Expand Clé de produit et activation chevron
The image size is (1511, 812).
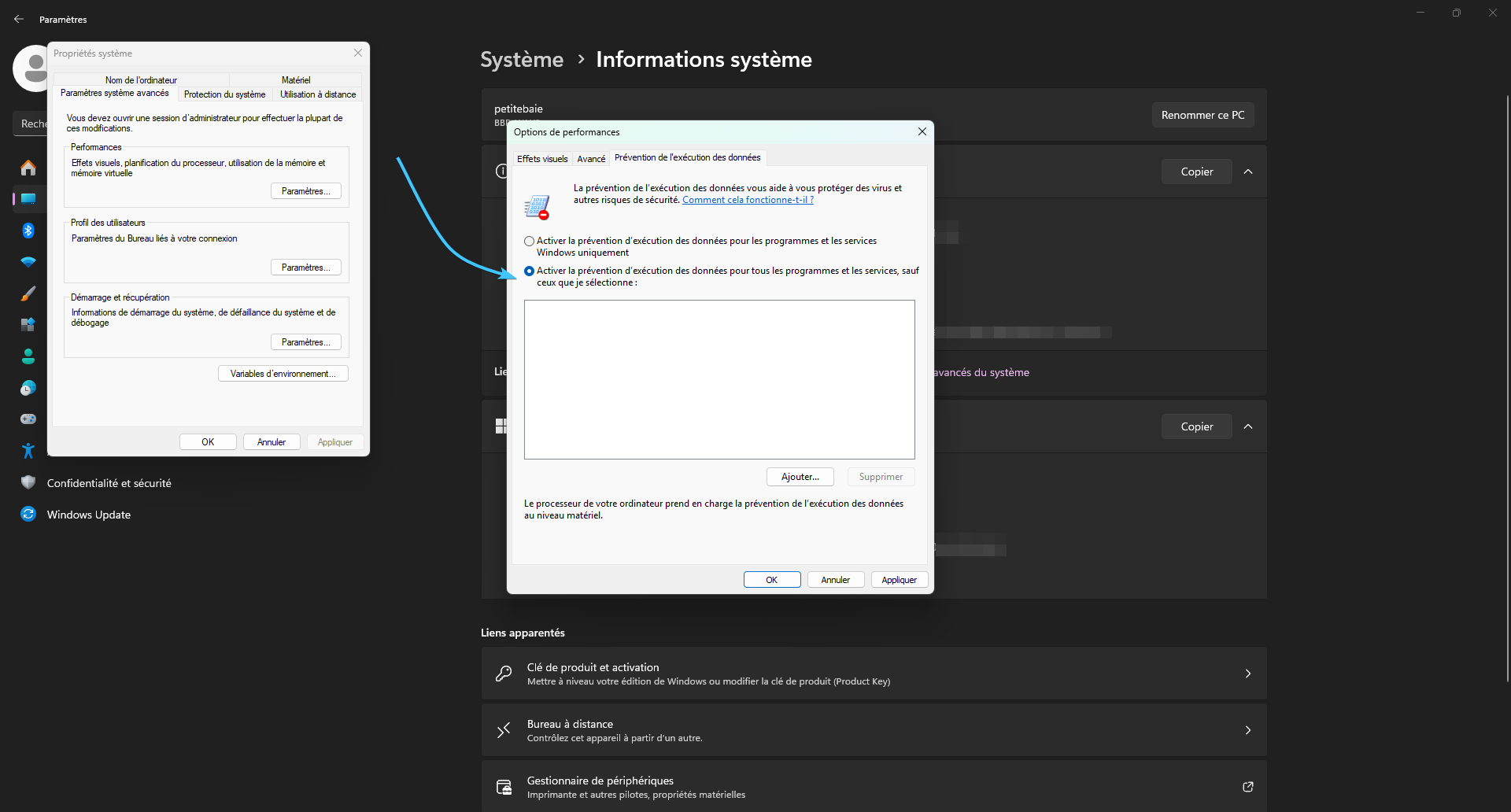(x=1248, y=674)
